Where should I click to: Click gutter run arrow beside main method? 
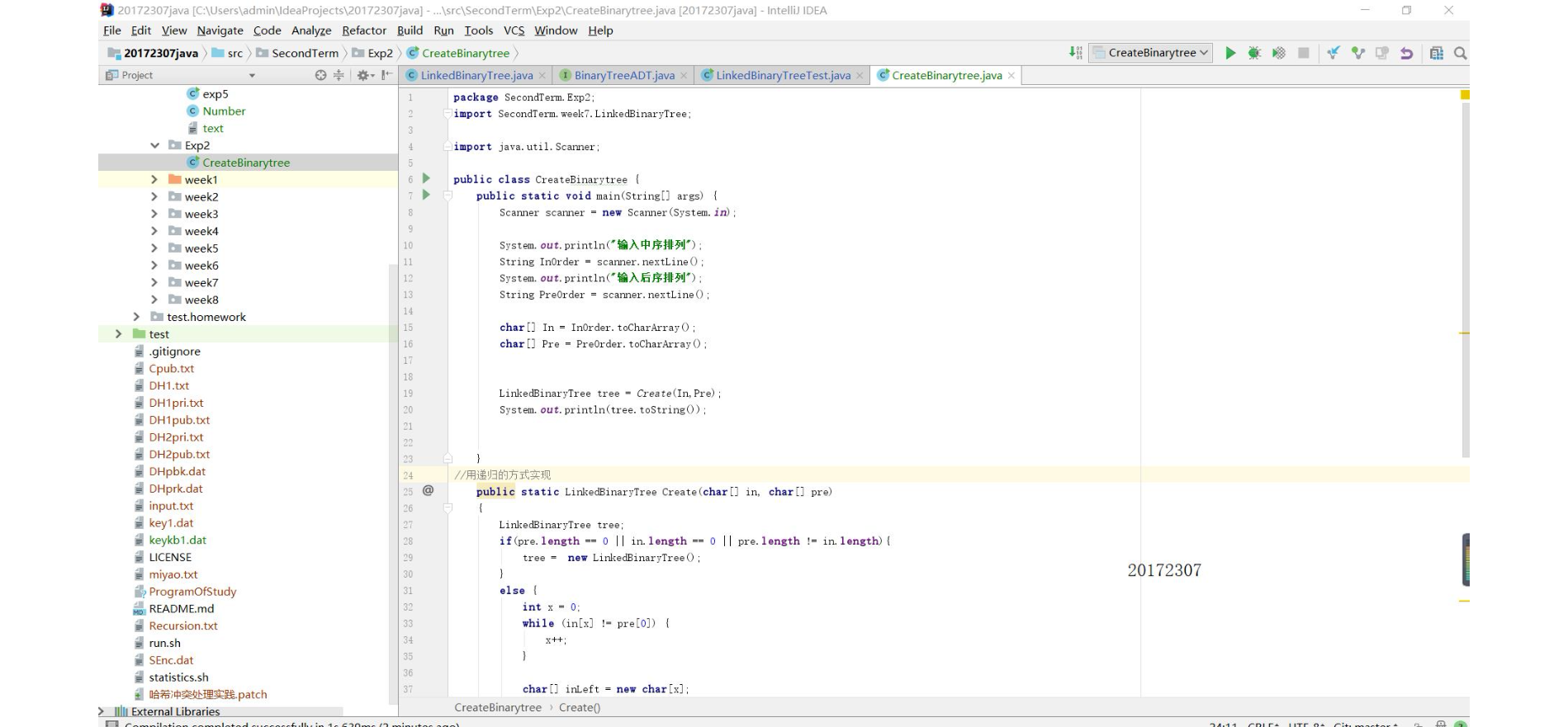tap(426, 195)
